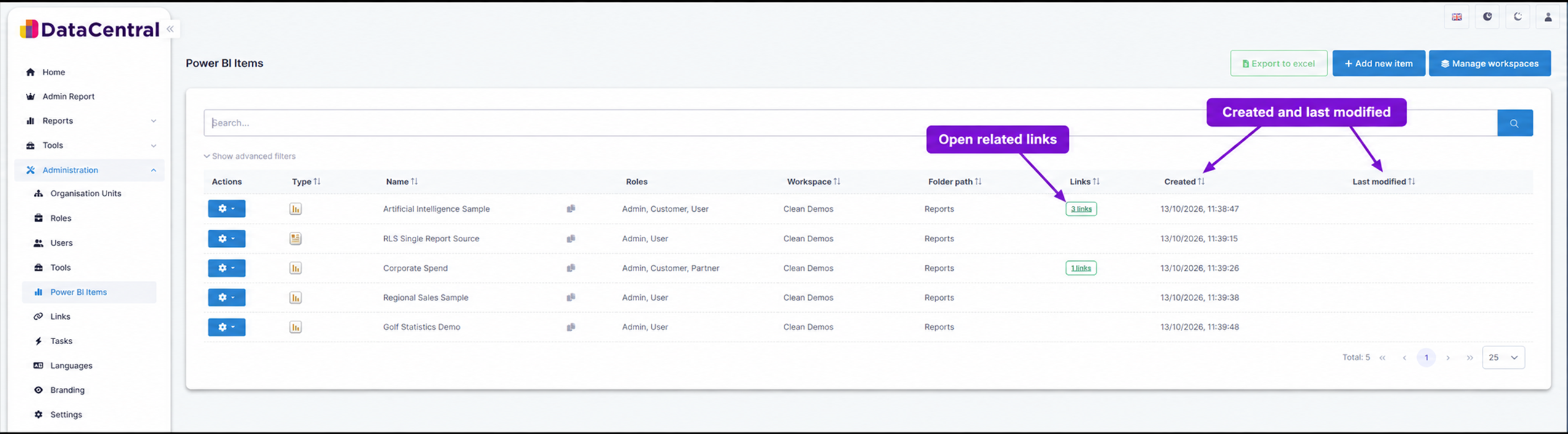The width and height of the screenshot is (1568, 434).
Task: Open the 3 links badge
Action: pos(1081,209)
